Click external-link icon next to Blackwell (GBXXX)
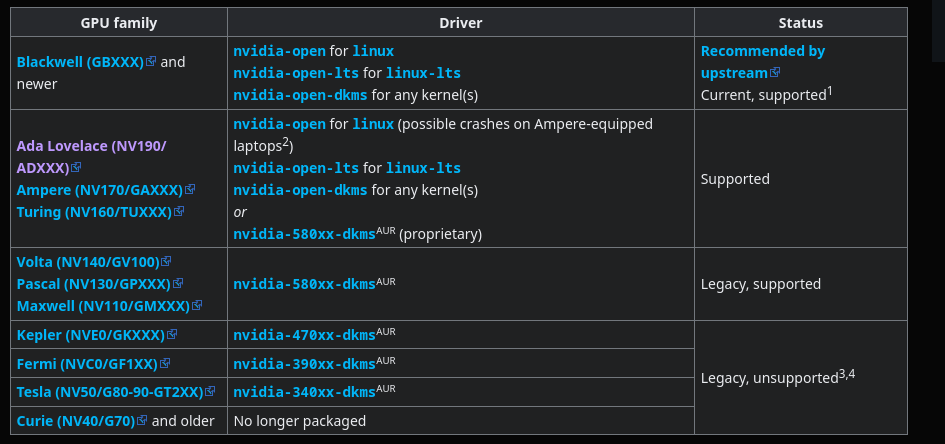The image size is (945, 444). click(151, 61)
